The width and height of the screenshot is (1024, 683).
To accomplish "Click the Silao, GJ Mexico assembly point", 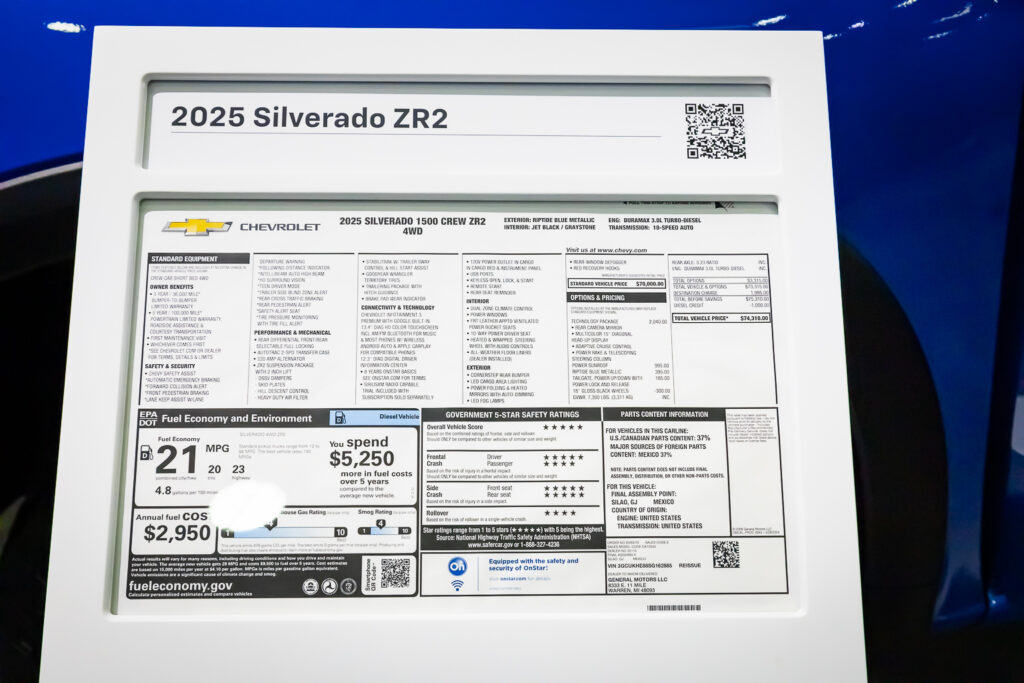I will click(643, 502).
